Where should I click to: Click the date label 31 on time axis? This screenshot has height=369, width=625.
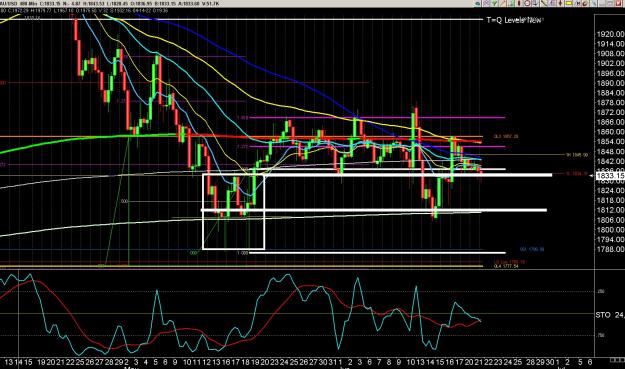[x=333, y=362]
